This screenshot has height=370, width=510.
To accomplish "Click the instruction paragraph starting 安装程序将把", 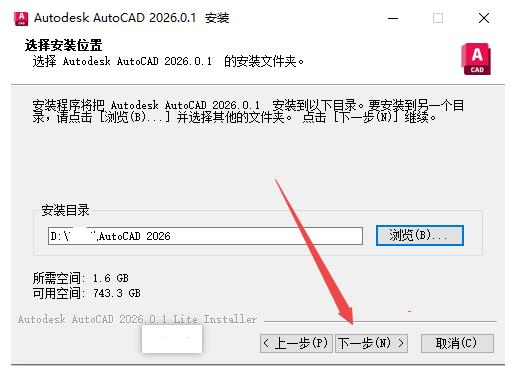I will click(x=248, y=111).
